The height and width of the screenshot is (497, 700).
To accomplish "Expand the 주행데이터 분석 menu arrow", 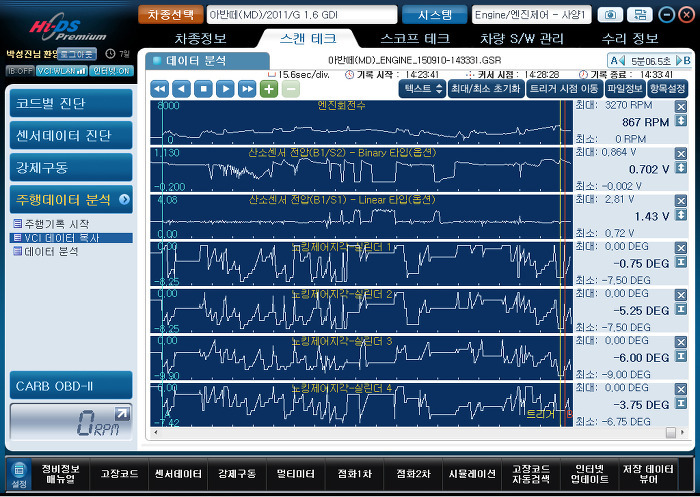I will (x=124, y=200).
